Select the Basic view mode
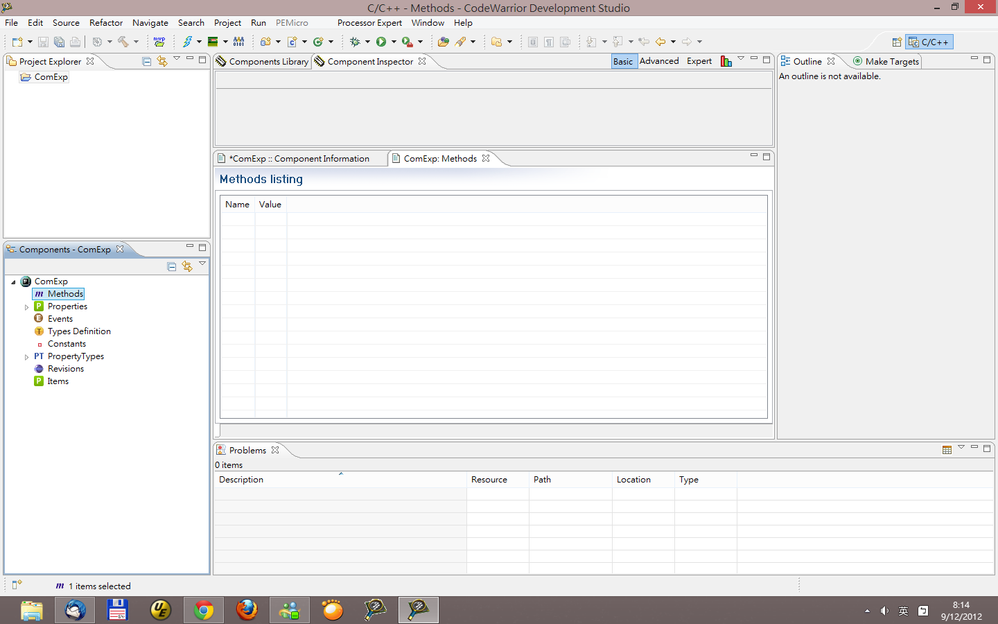The width and height of the screenshot is (998, 624). (623, 61)
